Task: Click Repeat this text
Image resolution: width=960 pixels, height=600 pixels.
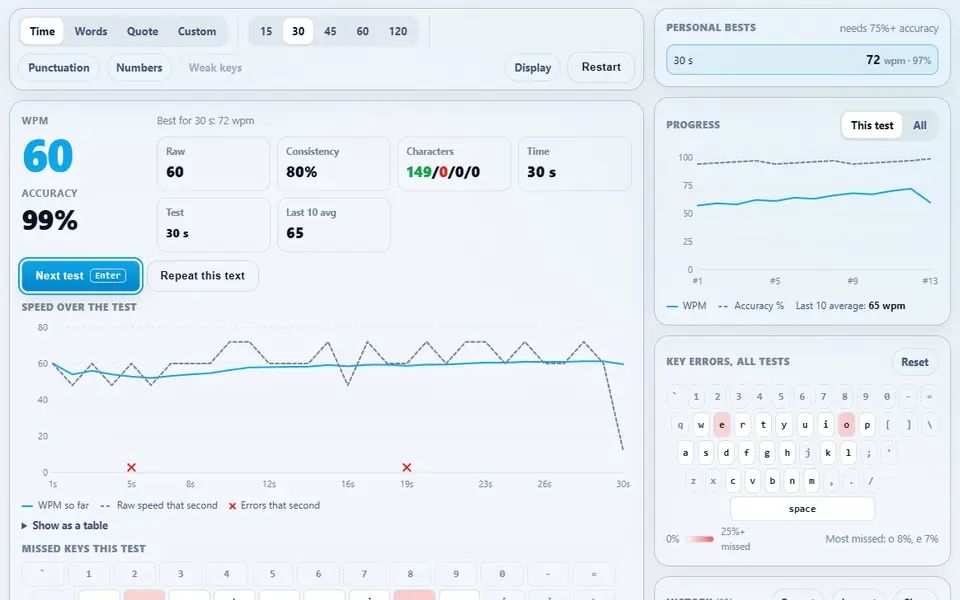Action: point(203,276)
